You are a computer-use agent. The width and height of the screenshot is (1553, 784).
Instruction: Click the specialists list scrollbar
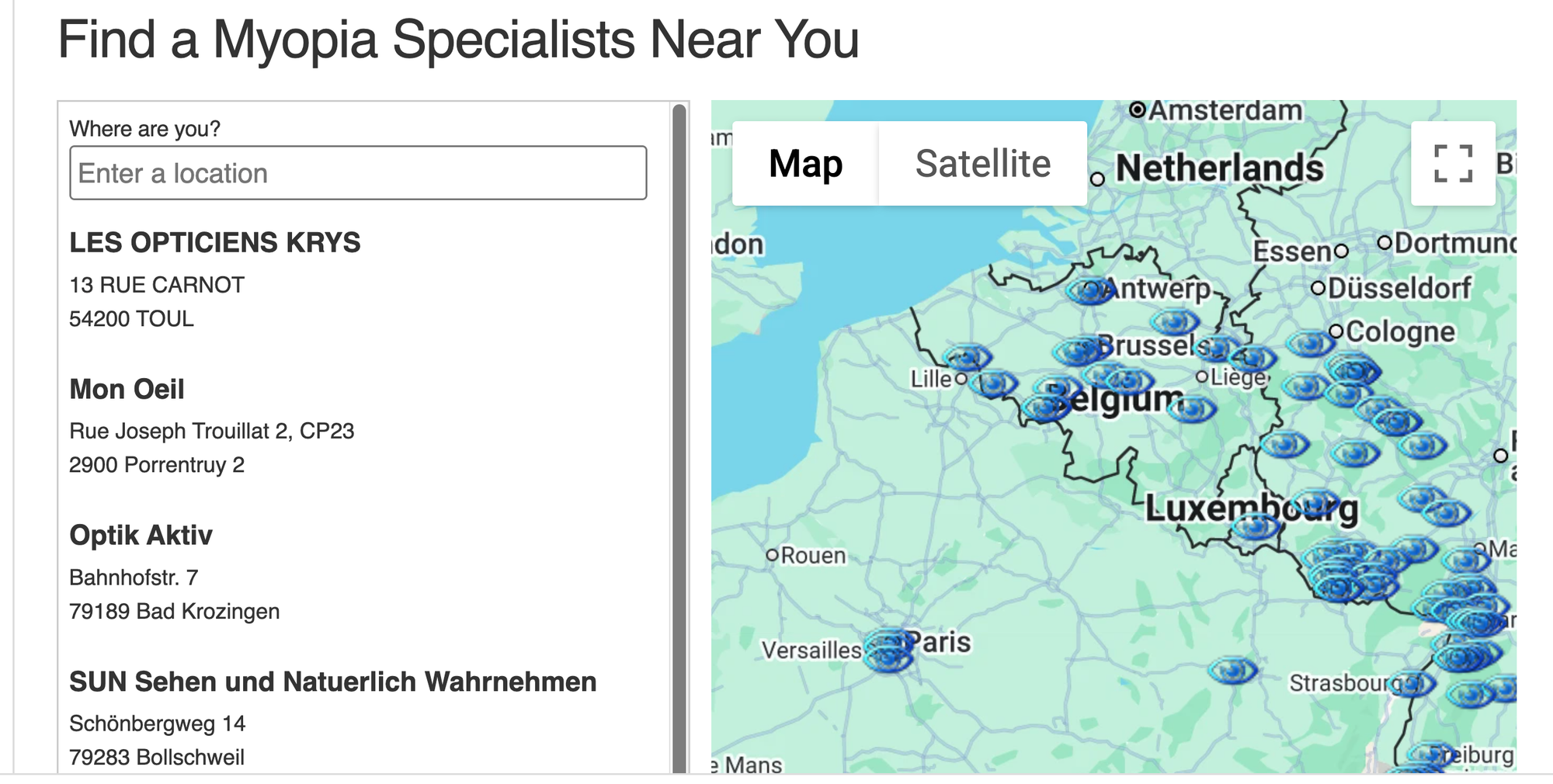(679, 439)
